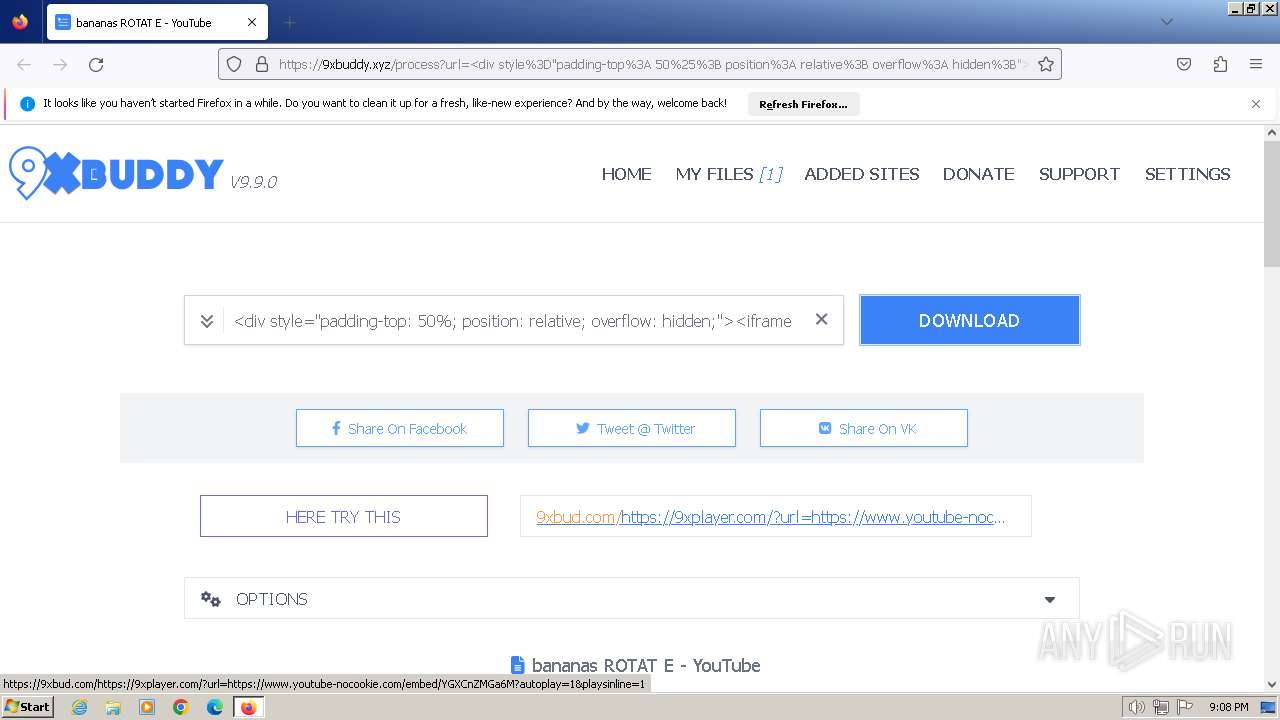
Task: Click the 9:08 PM clock
Action: point(1228,707)
